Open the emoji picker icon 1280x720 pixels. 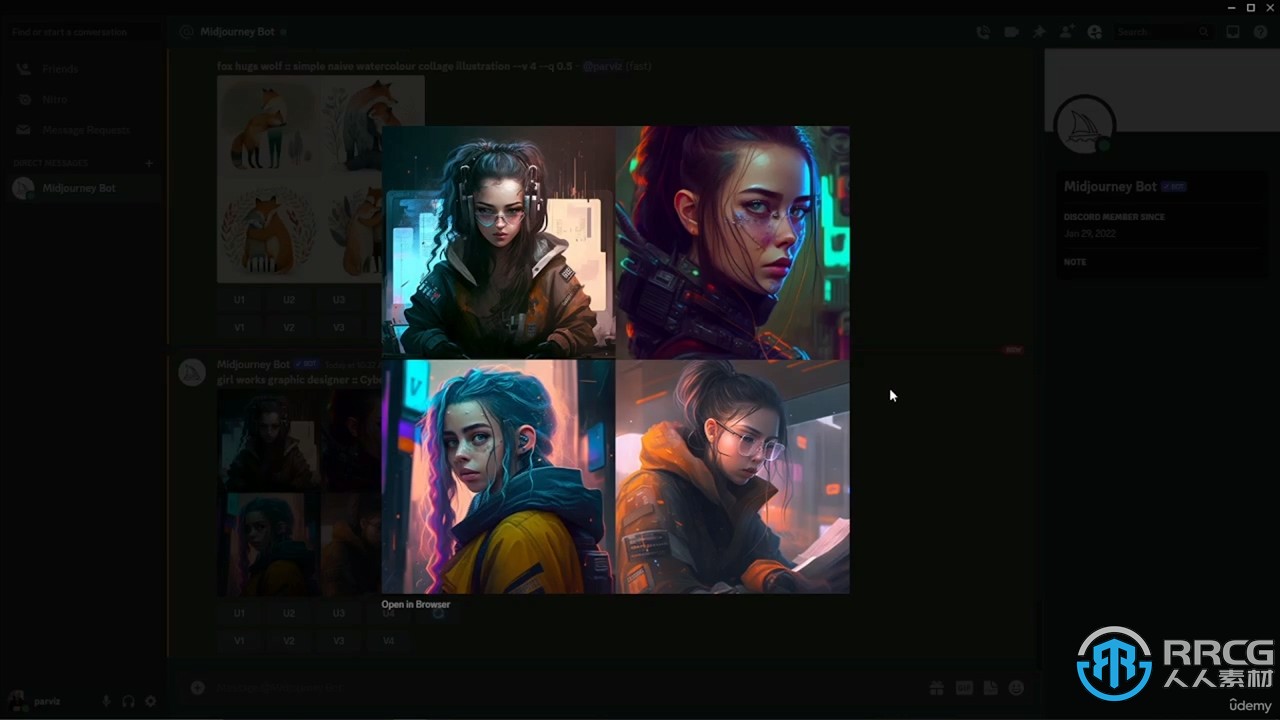tap(1017, 688)
